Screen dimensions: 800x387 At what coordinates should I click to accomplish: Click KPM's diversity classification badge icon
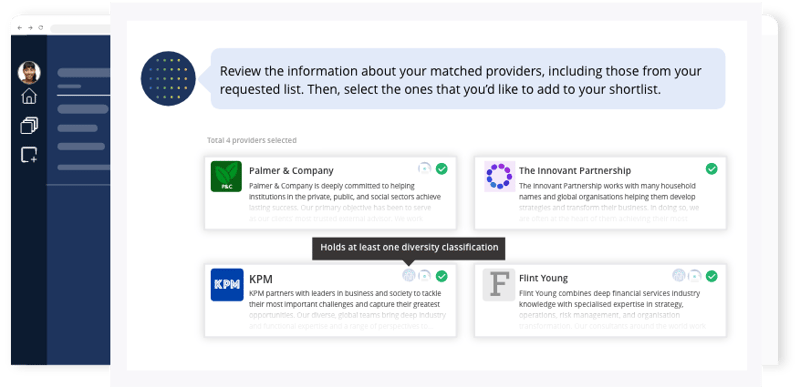point(409,275)
